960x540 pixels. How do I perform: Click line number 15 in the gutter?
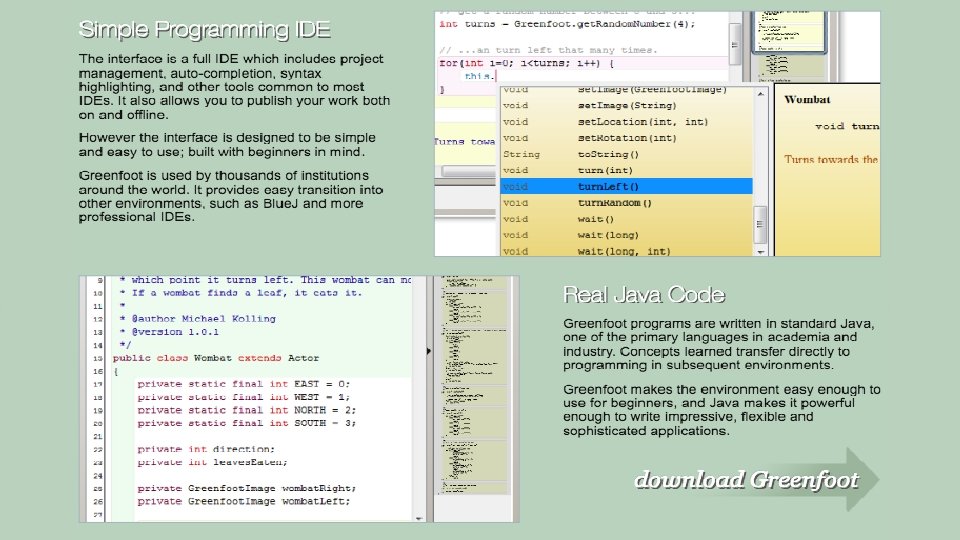(98, 358)
